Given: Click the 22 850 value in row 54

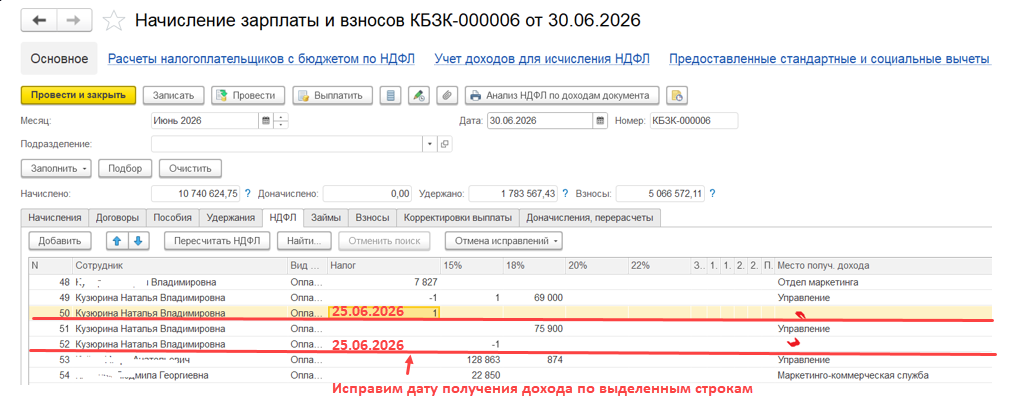Looking at the screenshot, I should coord(487,375).
